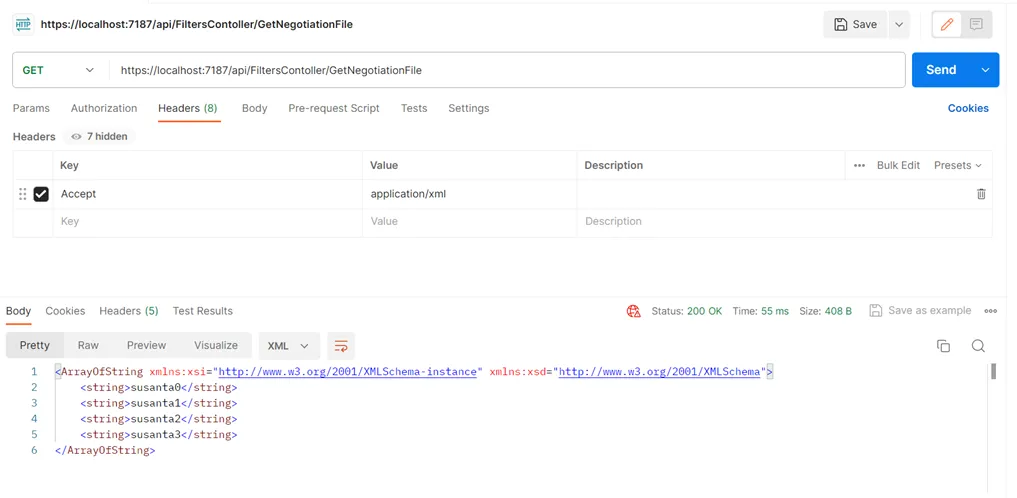Select the request Headers (8) tab
Screen dimensions: 1017x498
coord(187,108)
